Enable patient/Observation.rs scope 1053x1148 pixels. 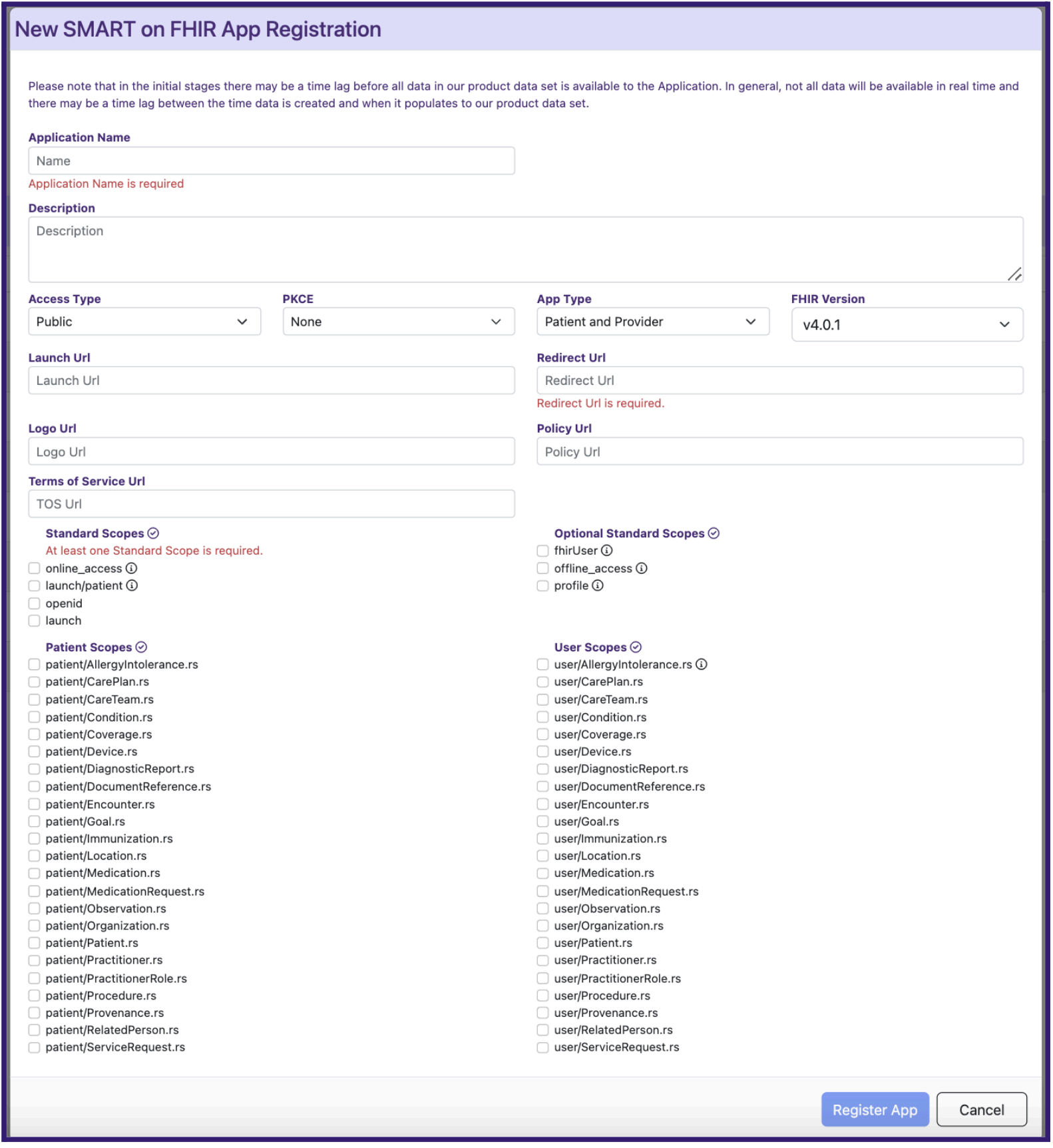pos(34,909)
